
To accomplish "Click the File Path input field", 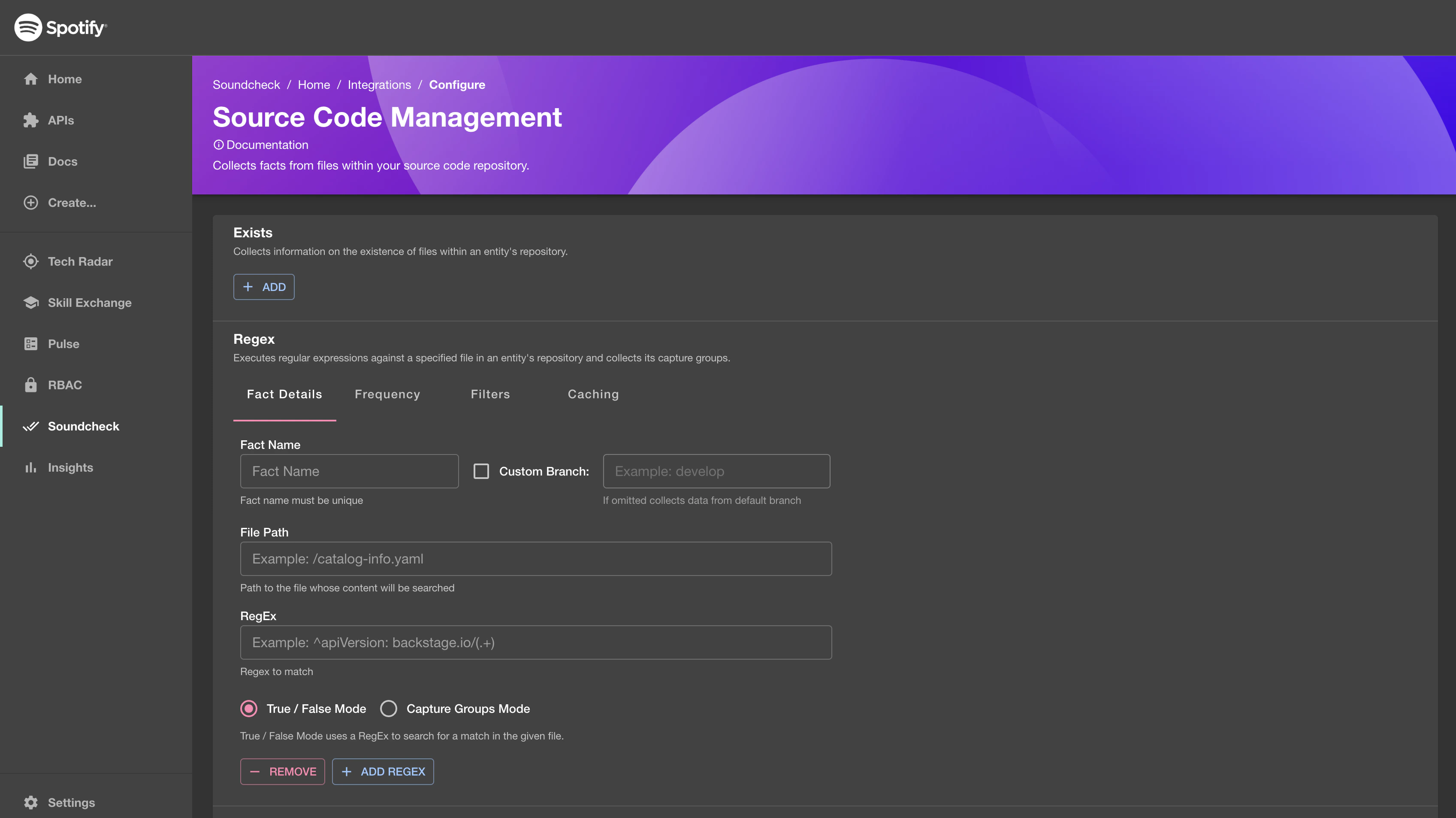I will click(x=536, y=559).
